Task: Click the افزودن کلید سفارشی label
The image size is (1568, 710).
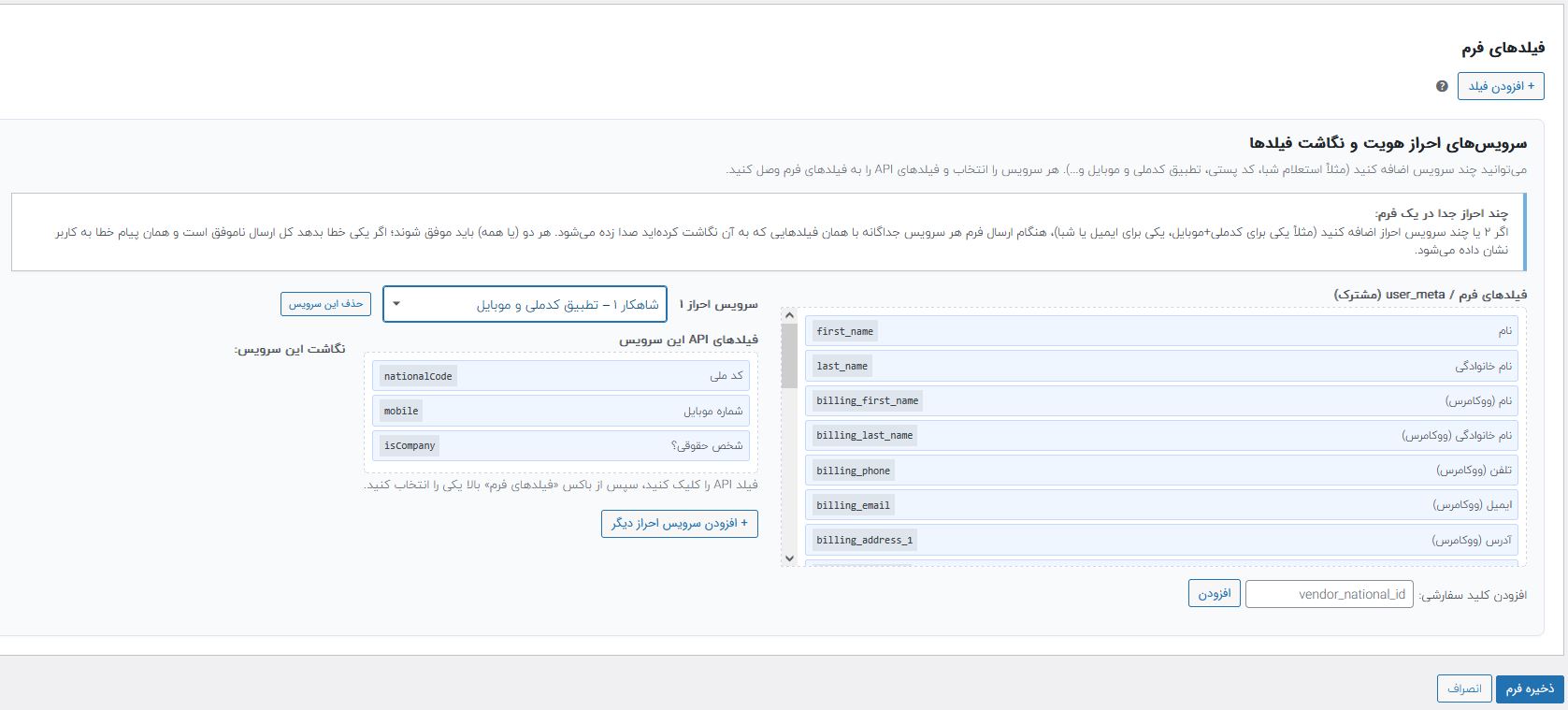Action: (x=1473, y=595)
